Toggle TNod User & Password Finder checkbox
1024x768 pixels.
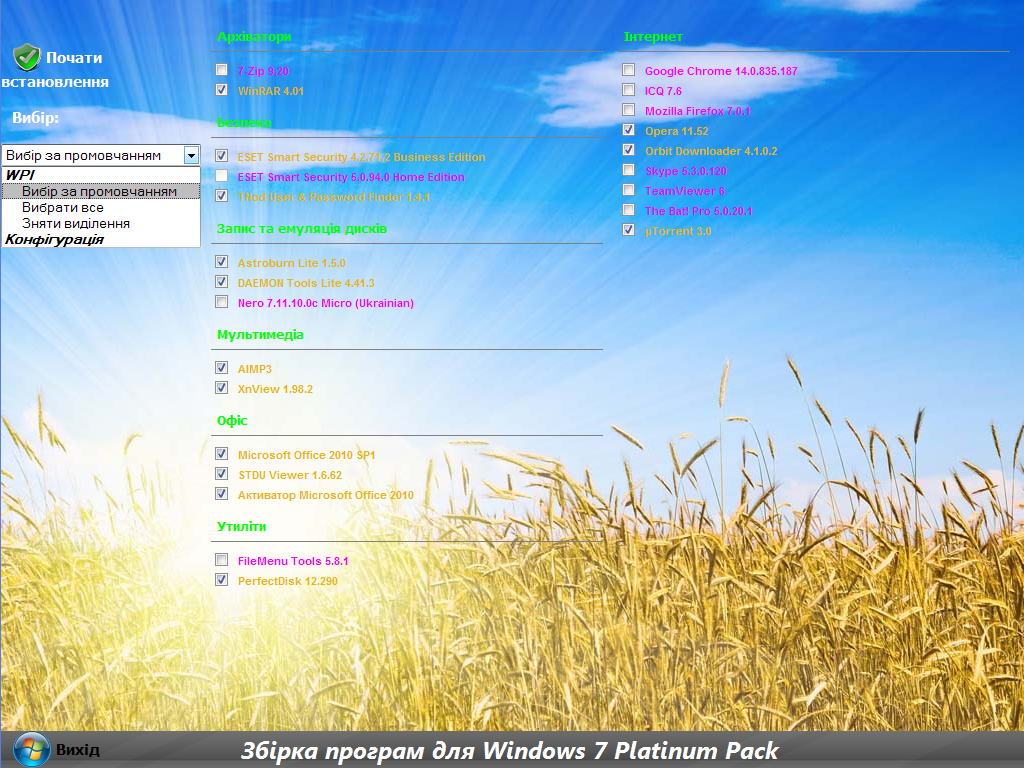click(x=221, y=195)
